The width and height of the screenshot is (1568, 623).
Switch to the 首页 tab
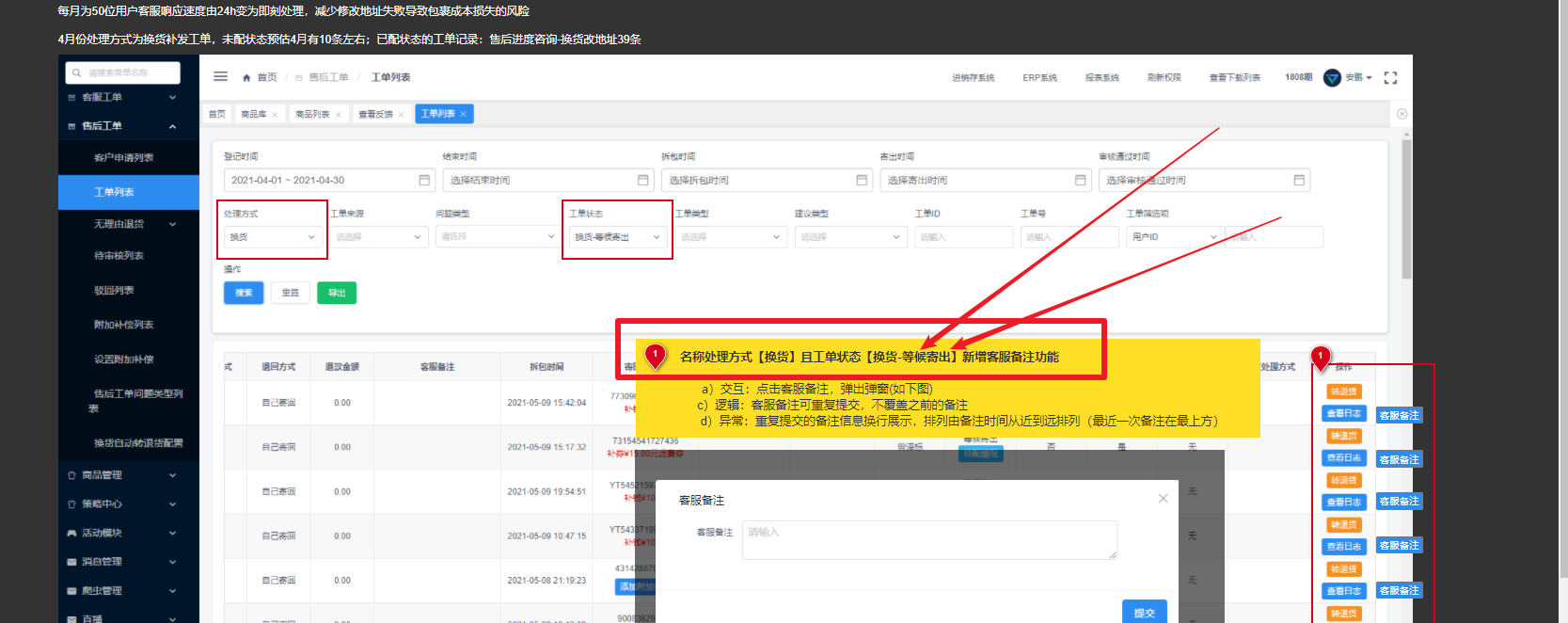click(x=217, y=114)
